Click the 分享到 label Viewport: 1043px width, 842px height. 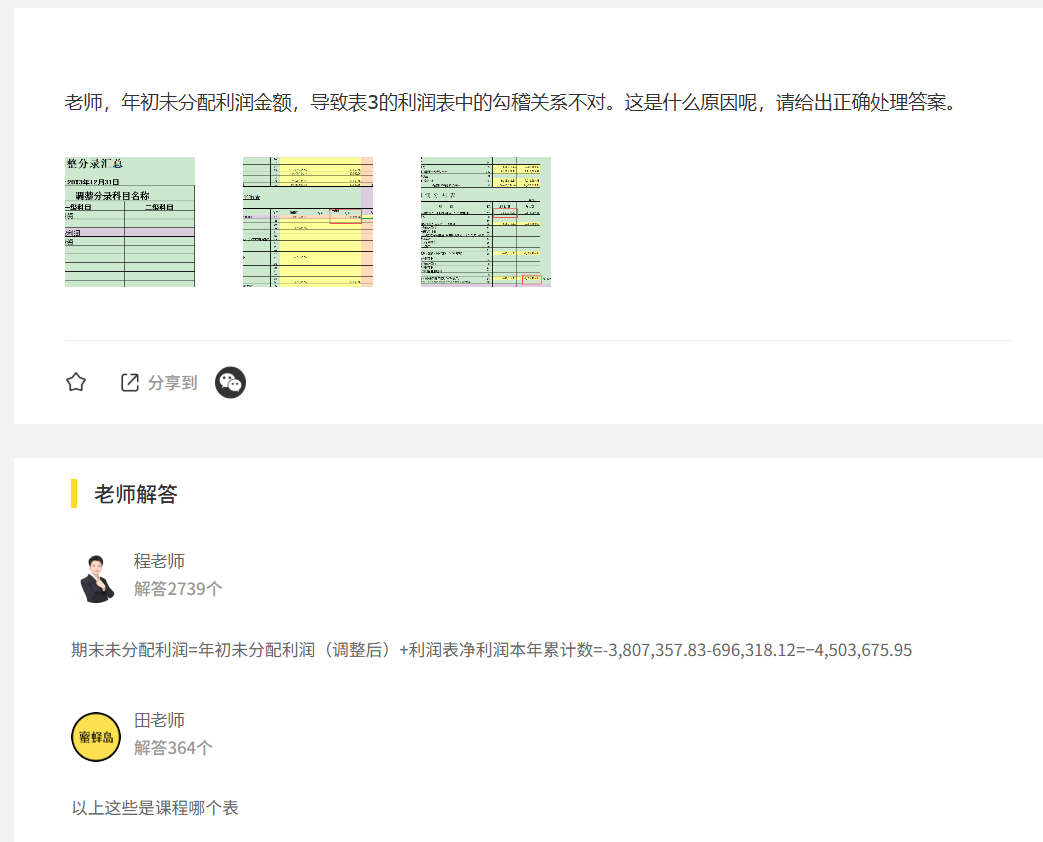click(x=172, y=383)
